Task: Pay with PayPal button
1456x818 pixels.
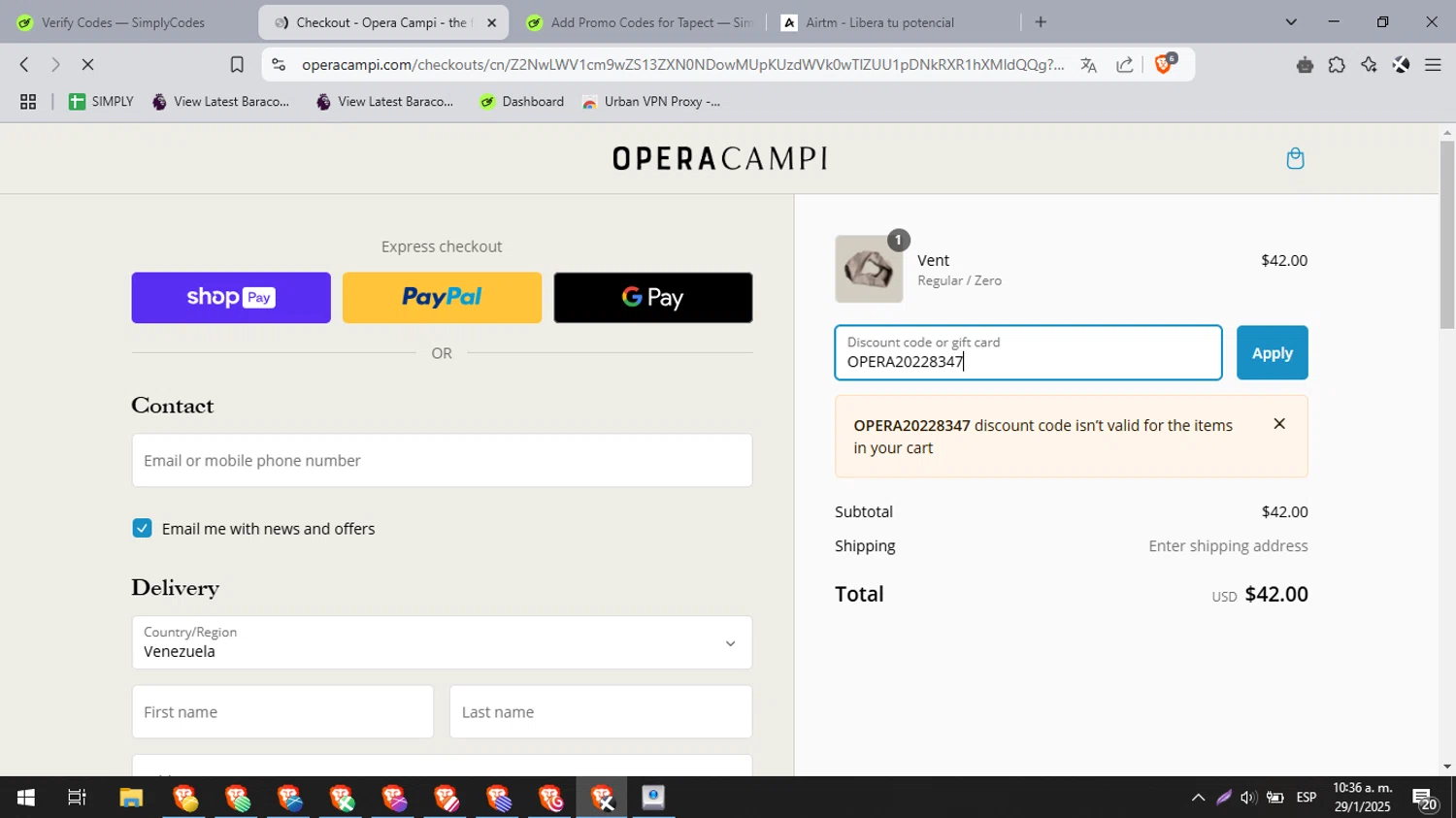Action: coord(442,298)
